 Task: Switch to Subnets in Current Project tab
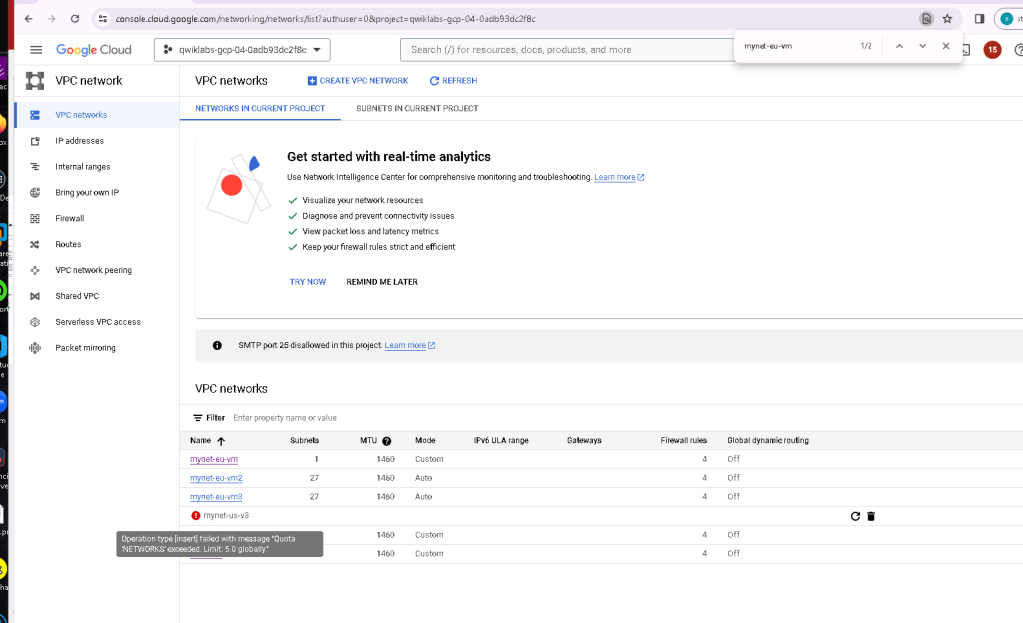click(417, 108)
